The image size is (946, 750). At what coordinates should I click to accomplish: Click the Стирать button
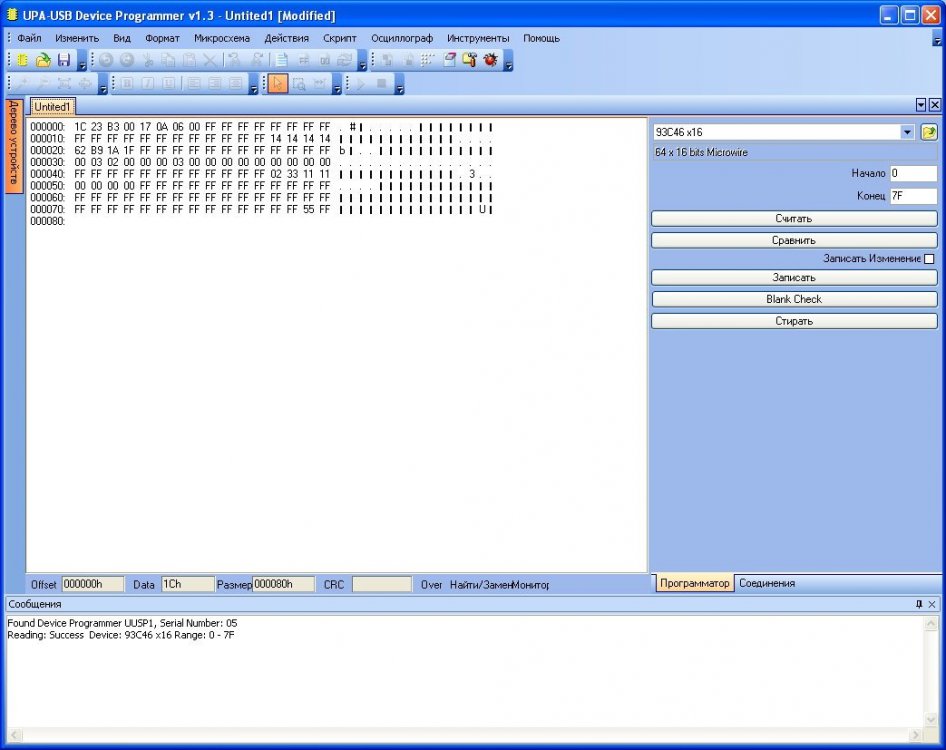click(794, 321)
